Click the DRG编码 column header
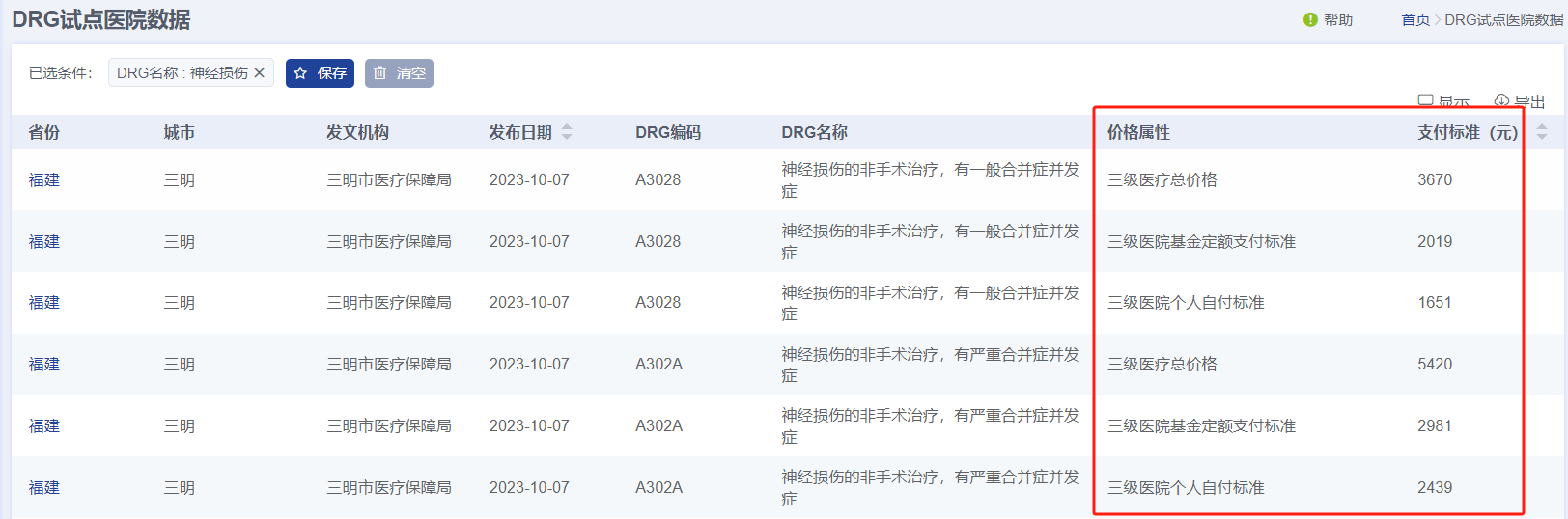 (x=668, y=132)
